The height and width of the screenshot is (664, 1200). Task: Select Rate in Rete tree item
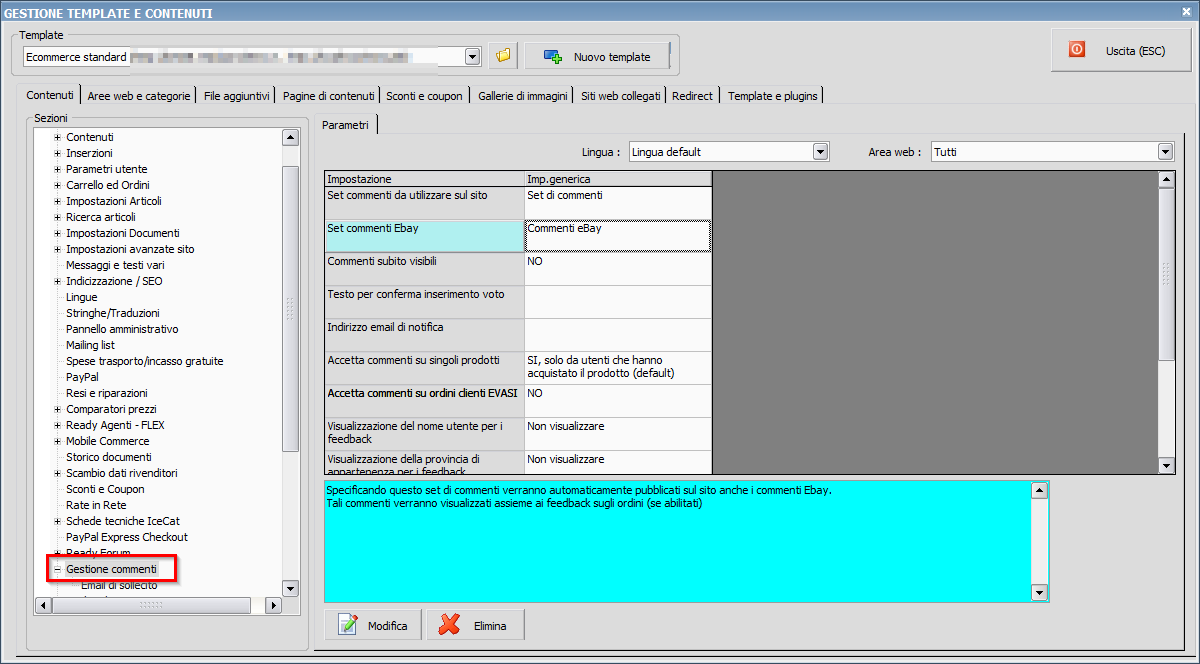[96, 505]
